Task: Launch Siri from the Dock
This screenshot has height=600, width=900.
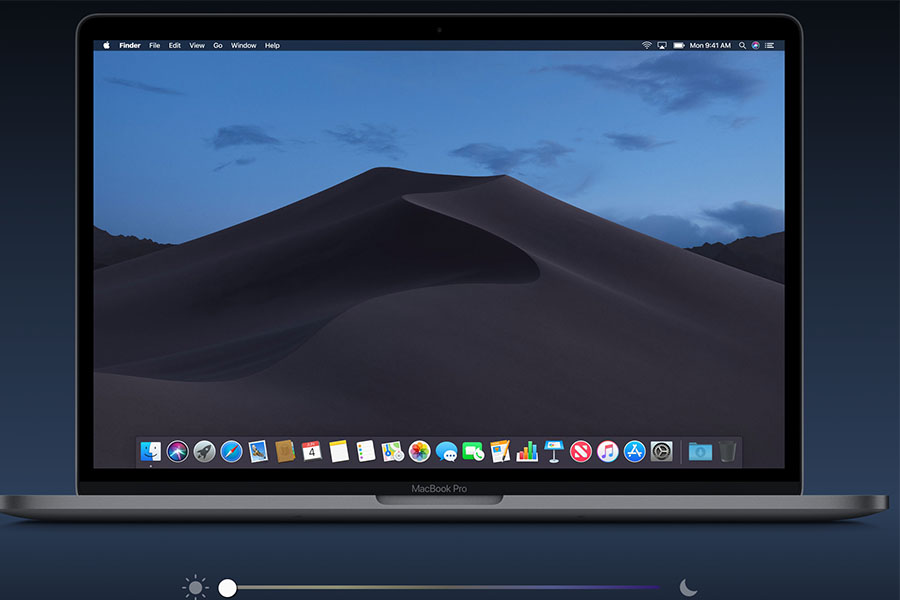Action: click(177, 451)
